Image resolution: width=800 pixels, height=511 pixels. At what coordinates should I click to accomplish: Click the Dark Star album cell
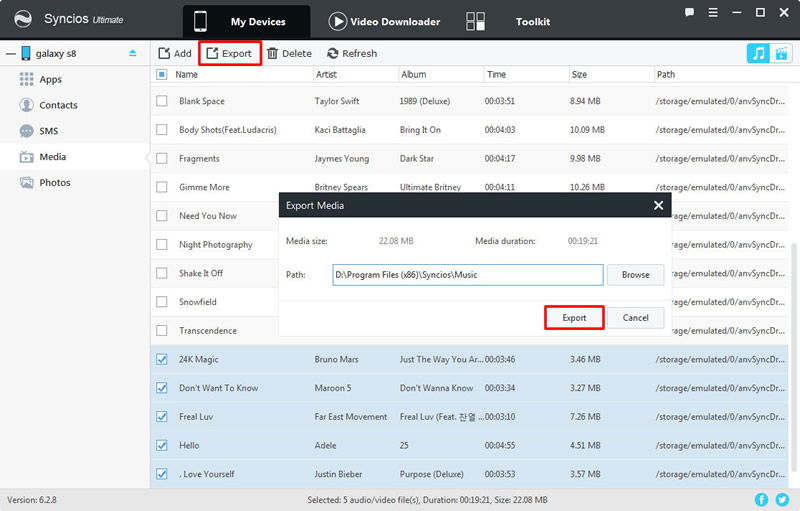[417, 159]
